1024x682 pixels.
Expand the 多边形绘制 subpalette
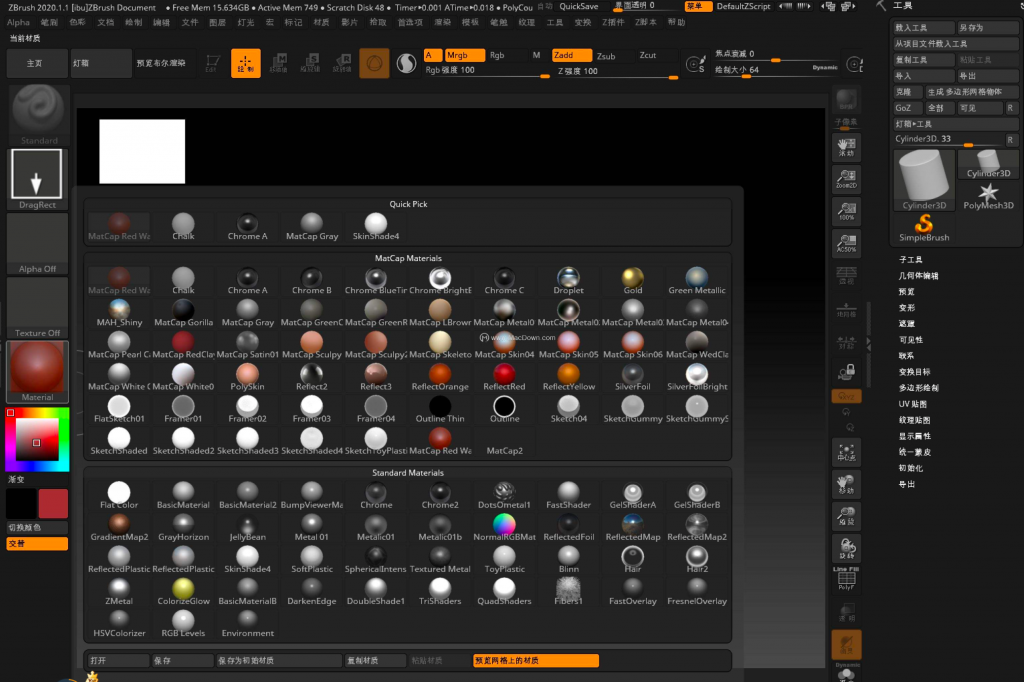[x=918, y=387]
